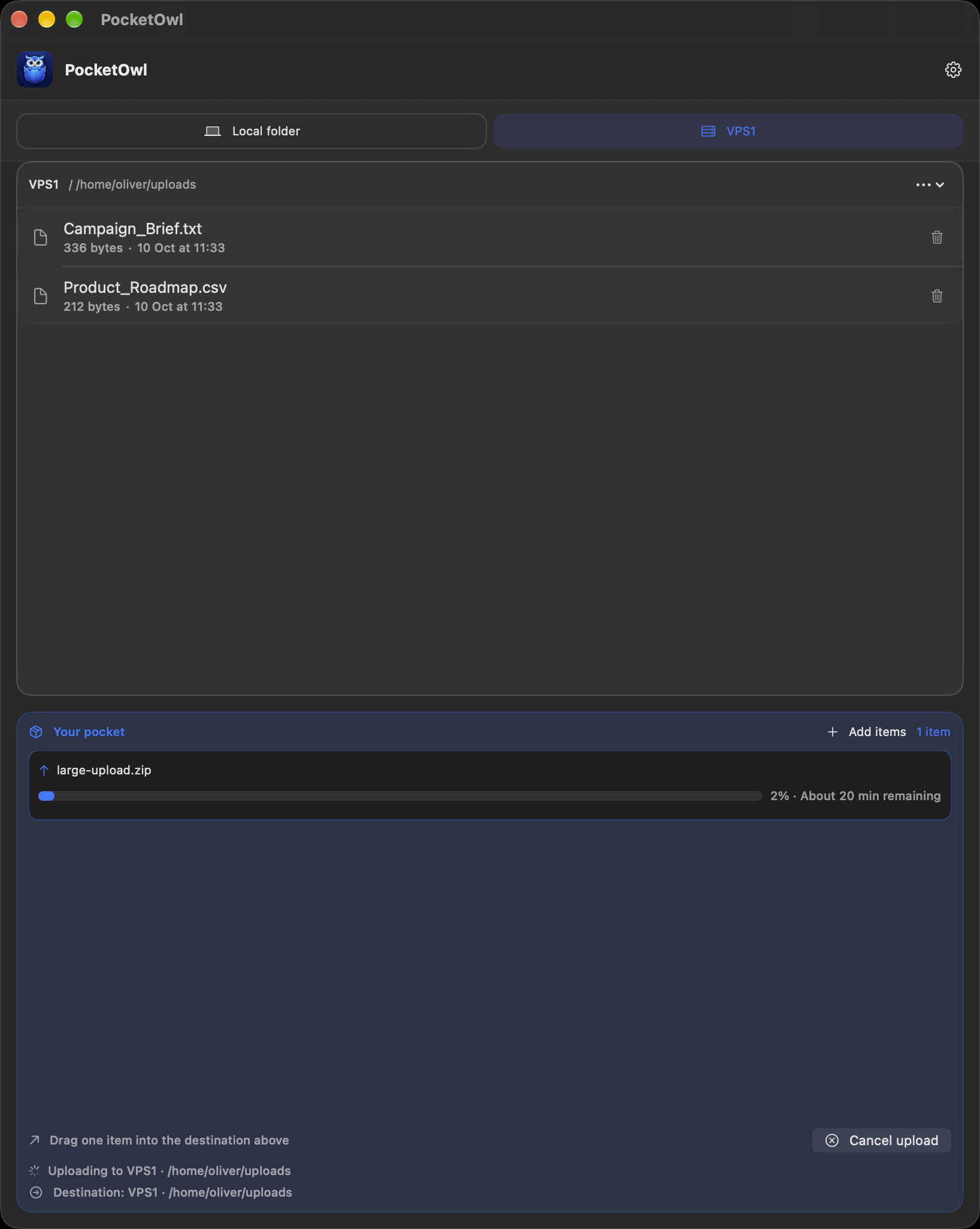Click the large-upload.zip progress bar

click(400, 796)
